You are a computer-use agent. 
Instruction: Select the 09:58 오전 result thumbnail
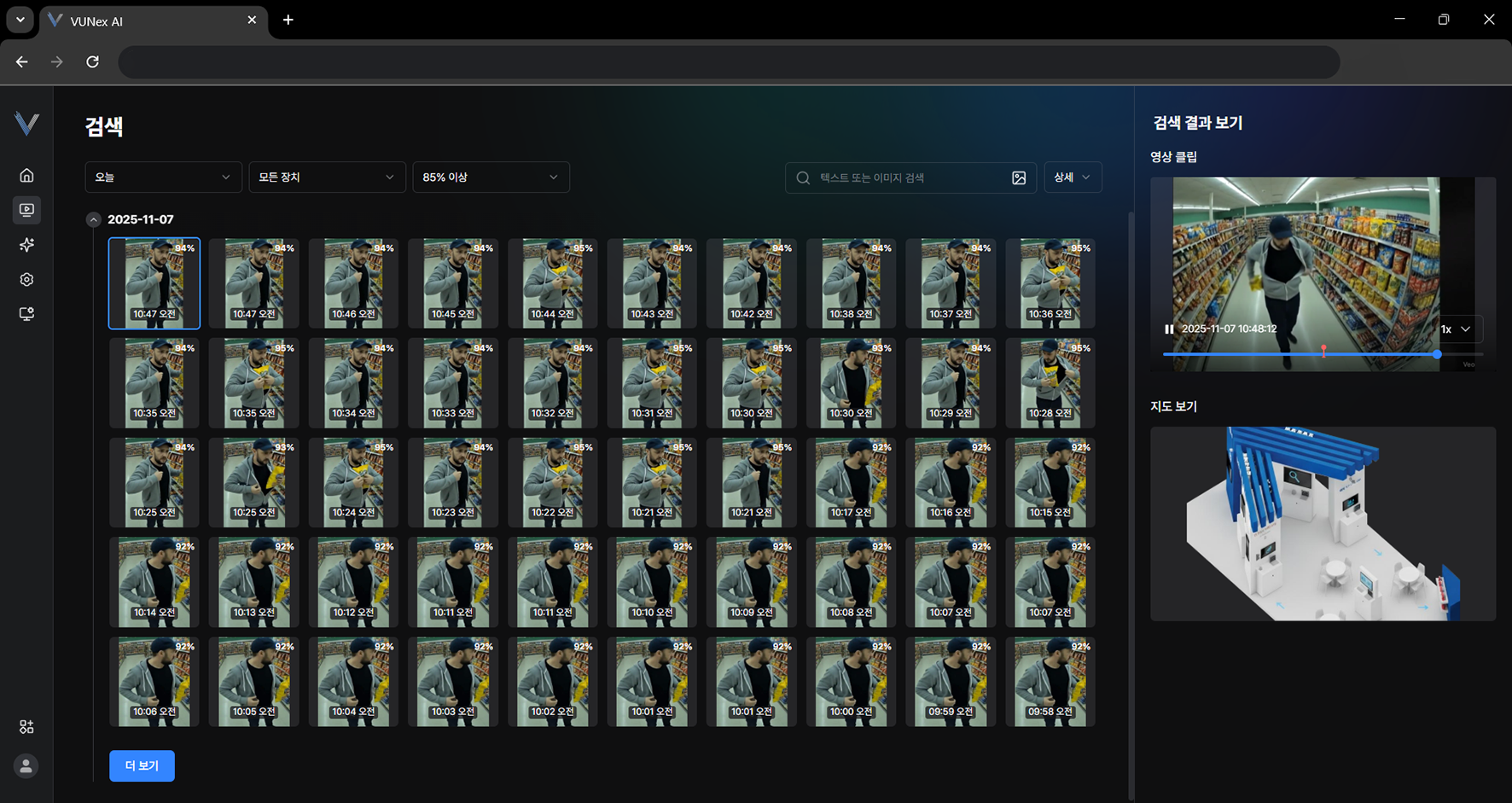1050,682
